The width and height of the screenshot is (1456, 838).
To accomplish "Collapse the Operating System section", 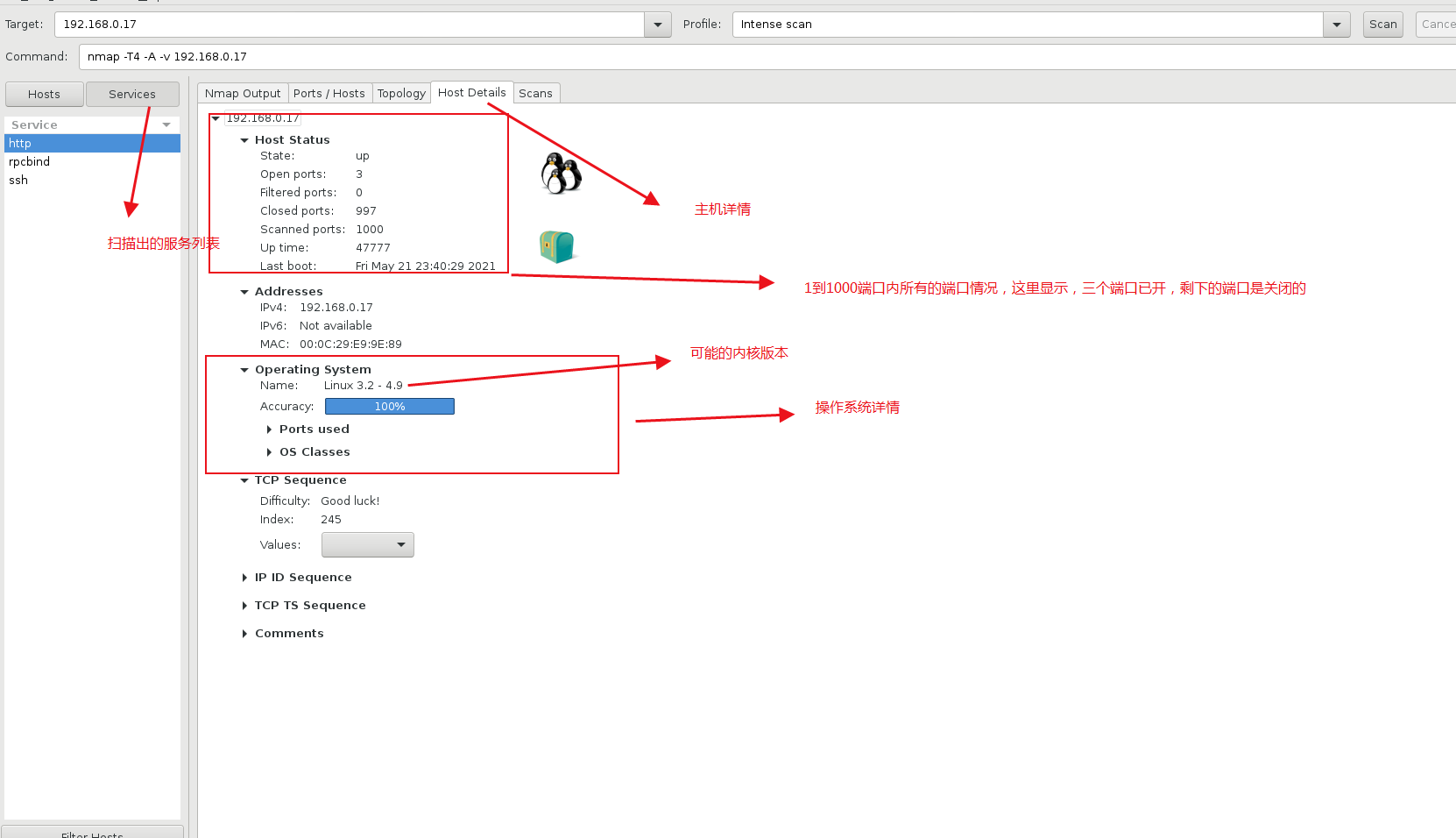I will [245, 369].
